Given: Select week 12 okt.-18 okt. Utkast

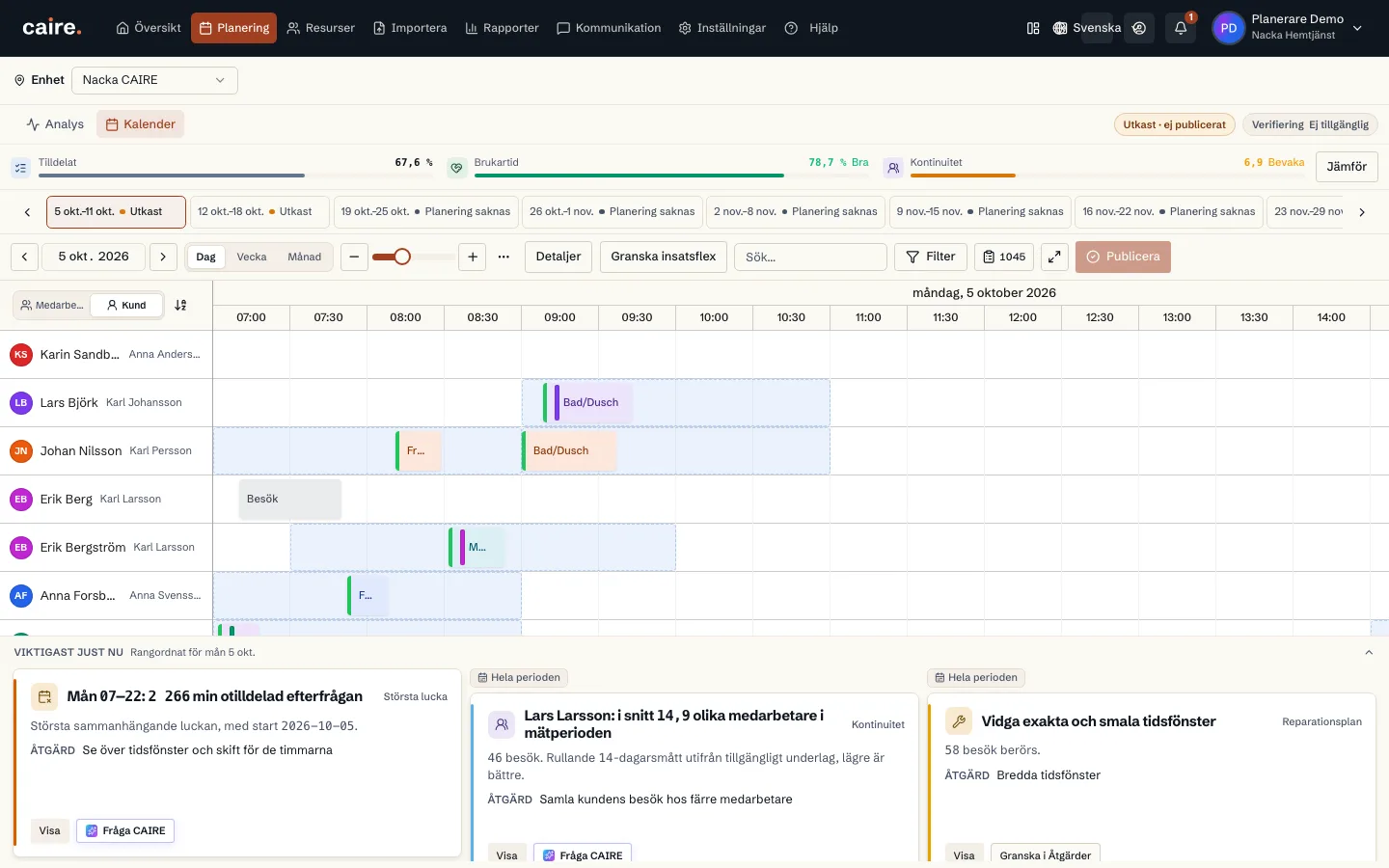Looking at the screenshot, I should coord(259,211).
